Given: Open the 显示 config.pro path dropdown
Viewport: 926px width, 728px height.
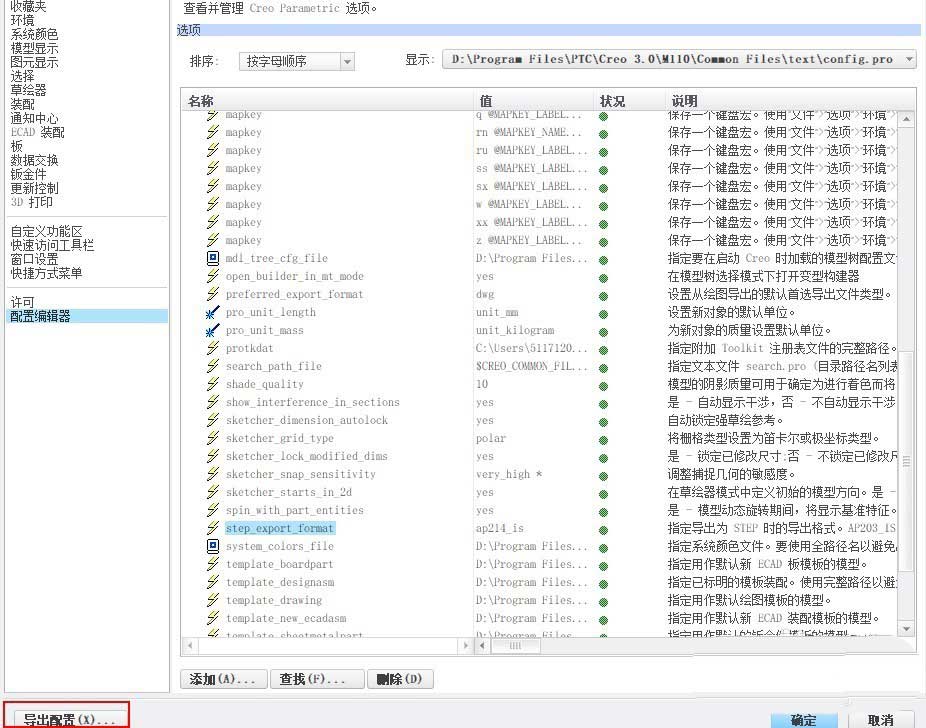Looking at the screenshot, I should click(x=679, y=59).
